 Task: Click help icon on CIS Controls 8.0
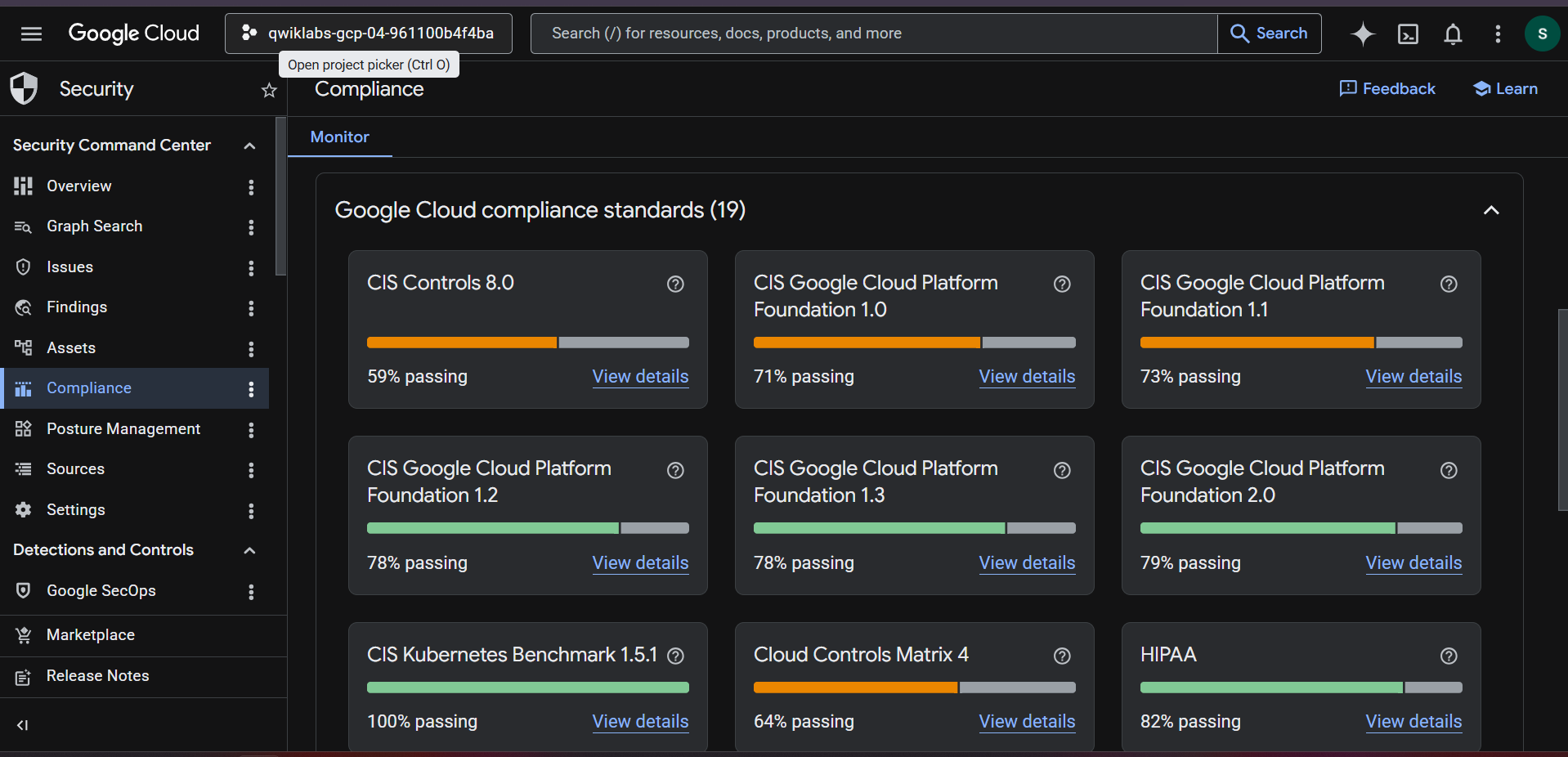675,284
